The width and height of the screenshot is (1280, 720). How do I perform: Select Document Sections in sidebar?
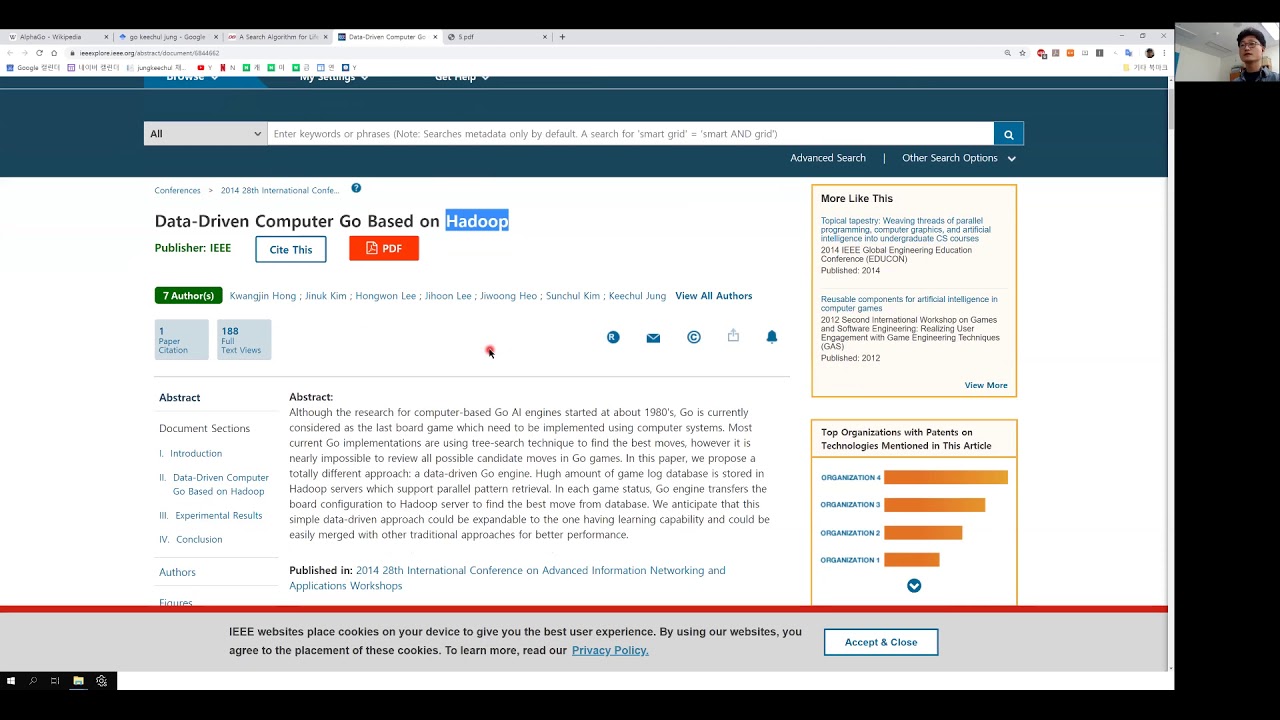(x=204, y=429)
